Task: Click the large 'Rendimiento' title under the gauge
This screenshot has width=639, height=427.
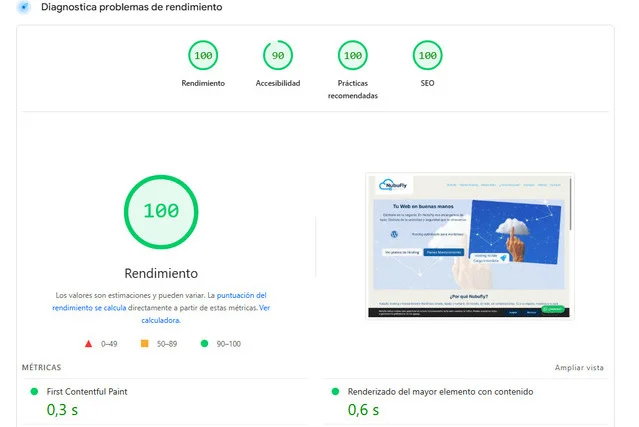Action: point(161,273)
